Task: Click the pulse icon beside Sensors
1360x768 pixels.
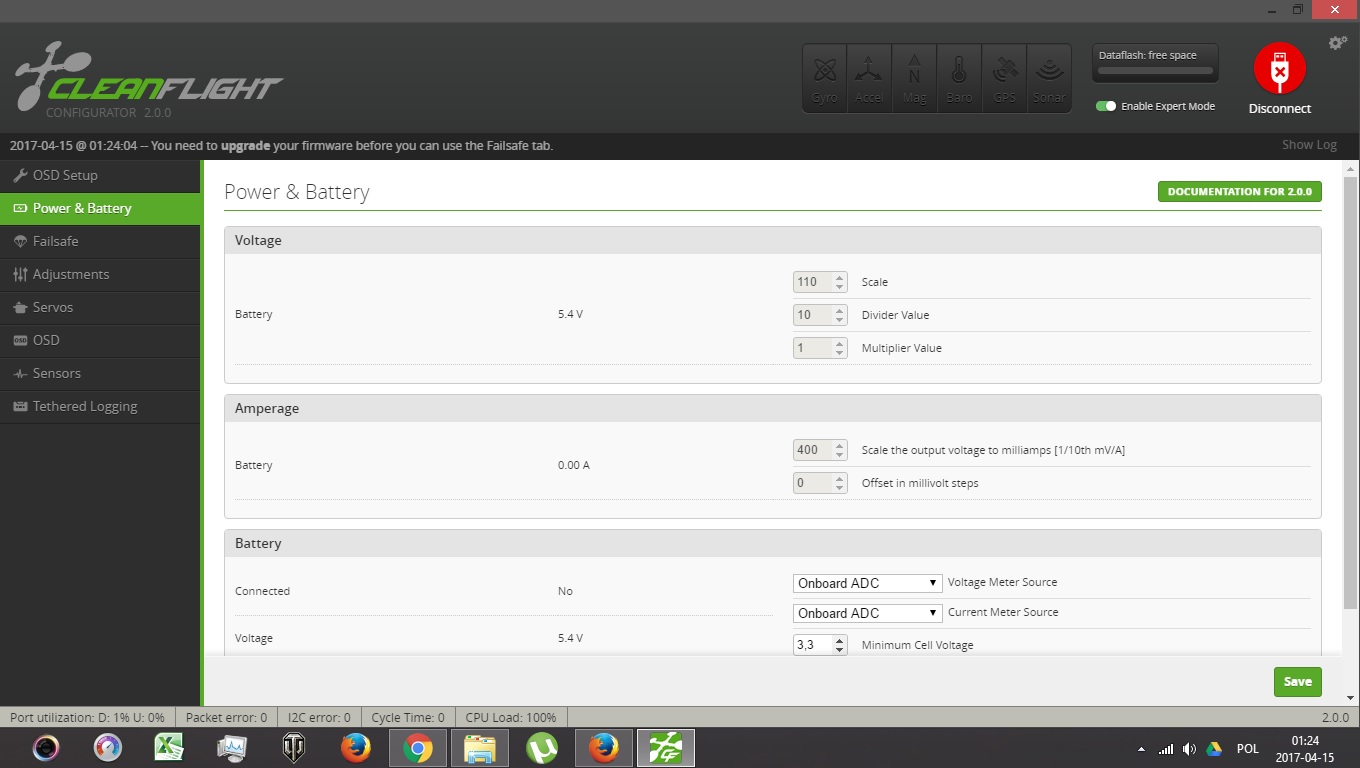Action: tap(20, 373)
